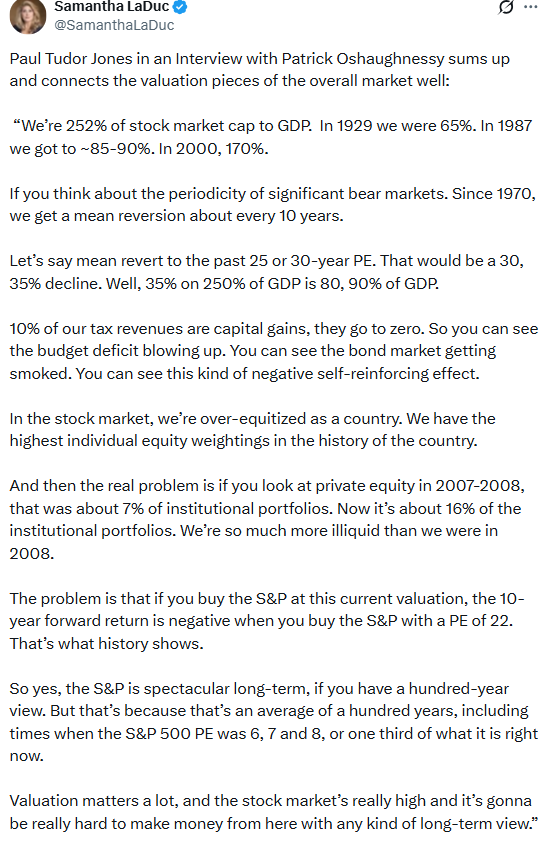The height and width of the screenshot is (850, 551).
Task: Click the '10-year forward return is negative' paragraph
Action: 267,621
